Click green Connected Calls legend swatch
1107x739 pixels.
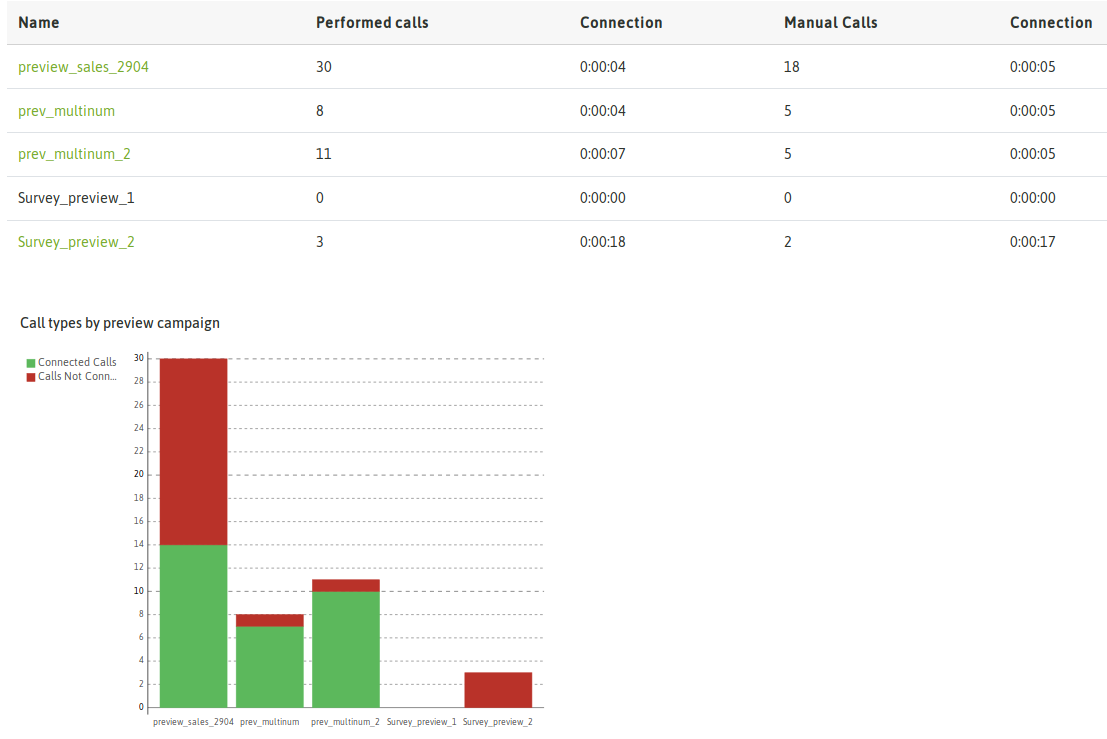pyautogui.click(x=31, y=363)
